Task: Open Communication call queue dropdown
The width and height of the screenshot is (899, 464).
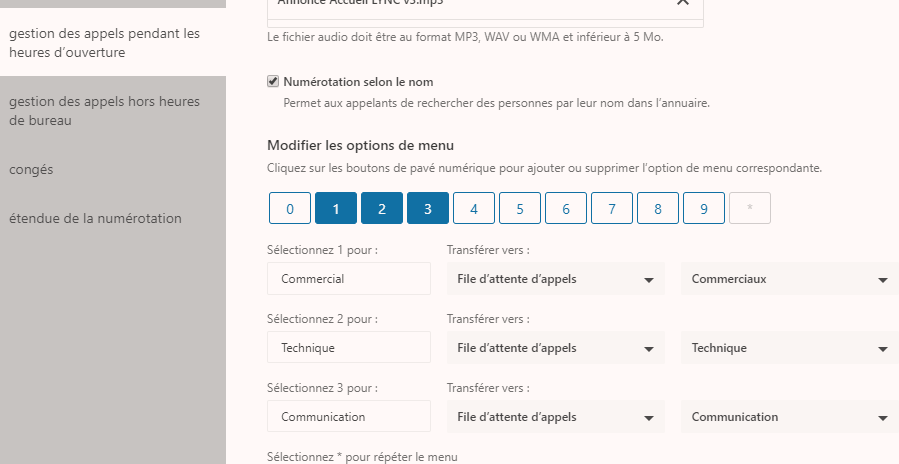Action: [x=789, y=416]
